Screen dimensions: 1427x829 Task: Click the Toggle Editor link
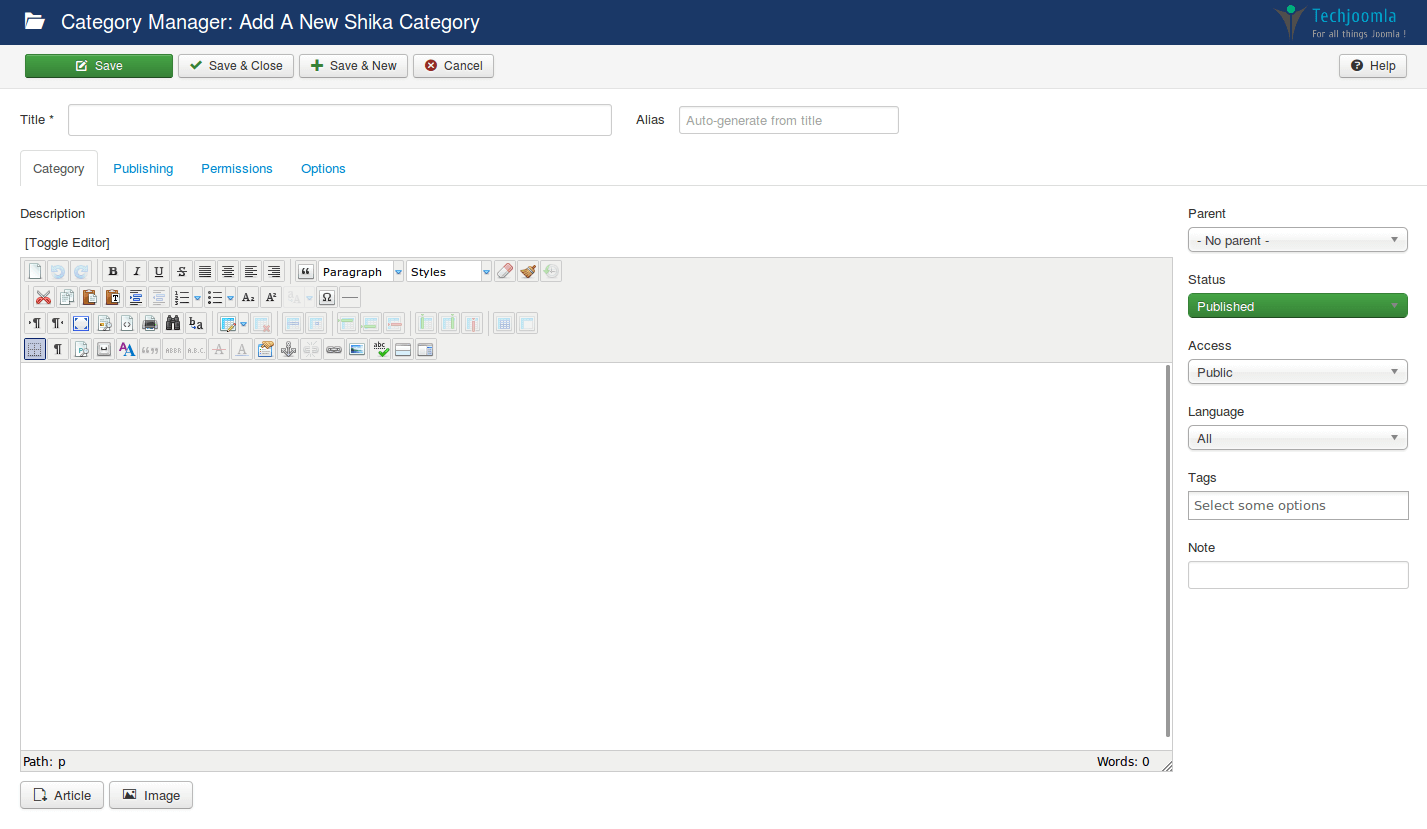[67, 242]
